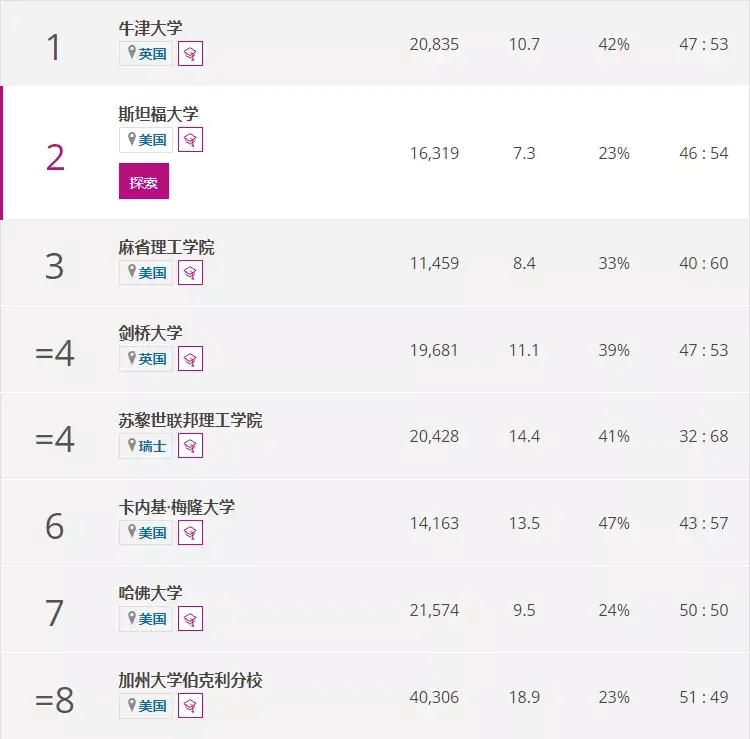Click graduation cap icon in 剑桥大学 row
This screenshot has height=739, width=750.
pyautogui.click(x=190, y=358)
